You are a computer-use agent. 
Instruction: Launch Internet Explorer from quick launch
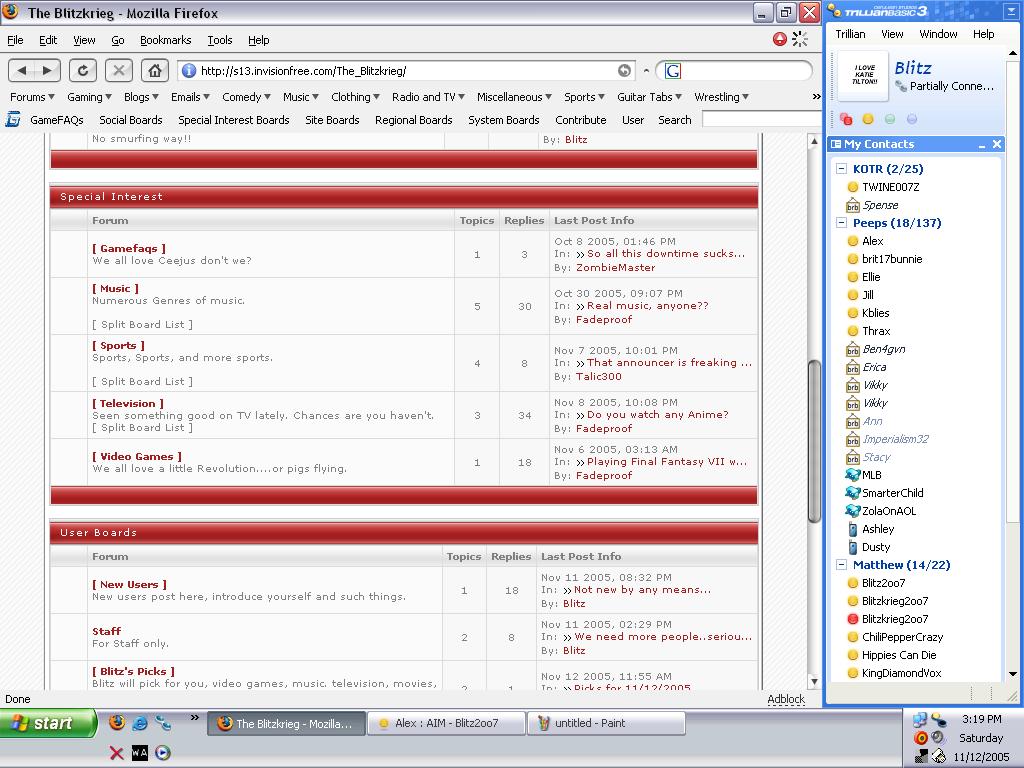point(140,722)
